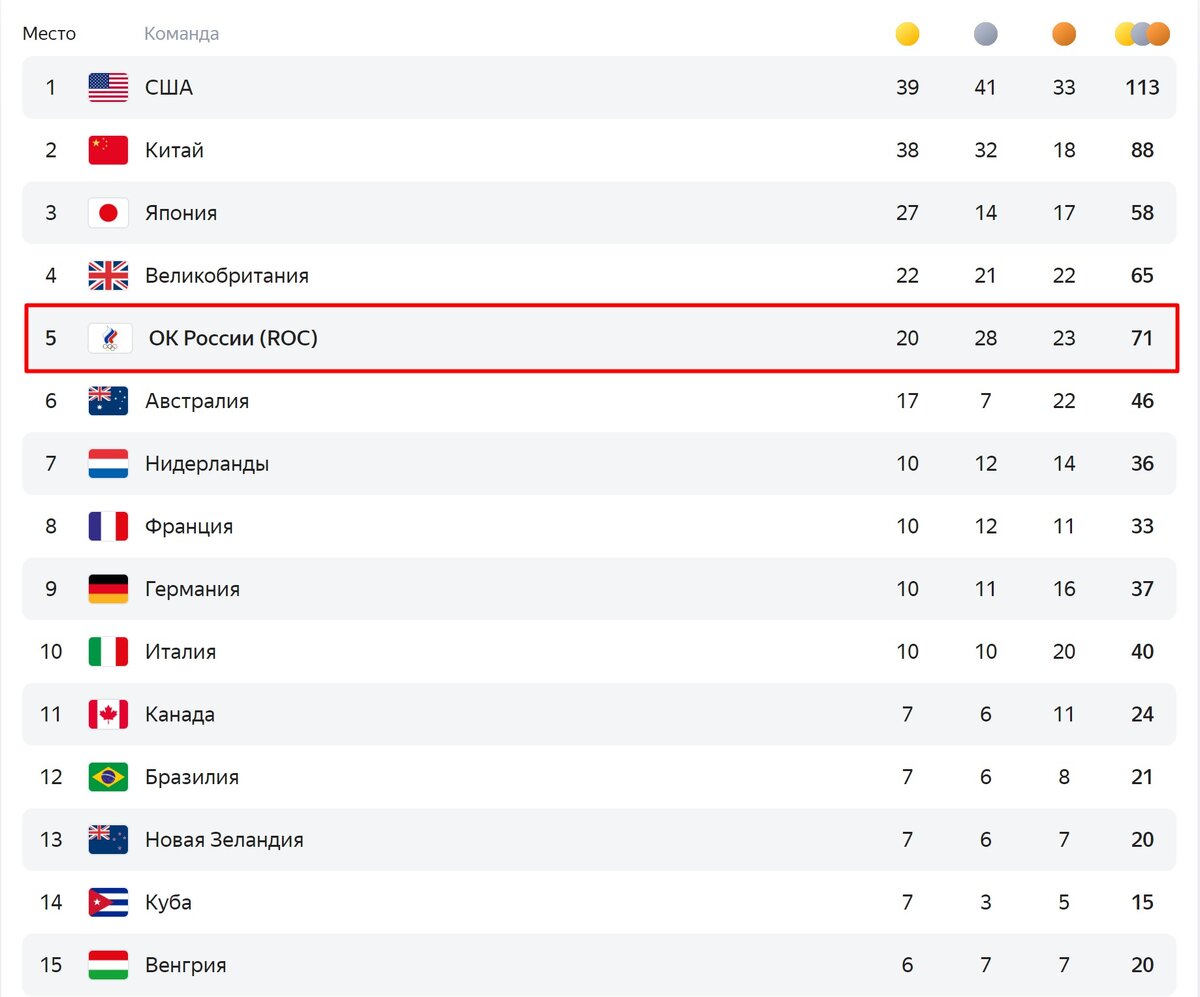The height and width of the screenshot is (997, 1200).
Task: Click the bronze medal column icon
Action: click(x=1064, y=35)
